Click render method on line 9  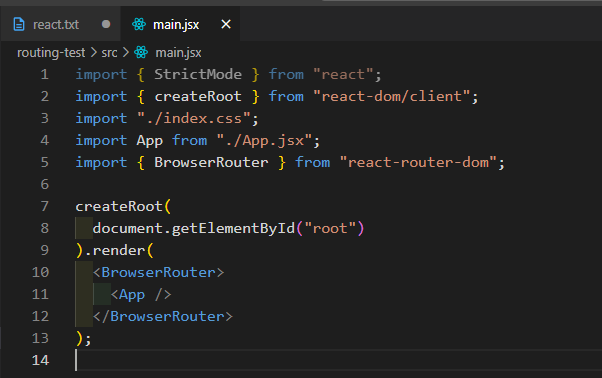tap(119, 250)
